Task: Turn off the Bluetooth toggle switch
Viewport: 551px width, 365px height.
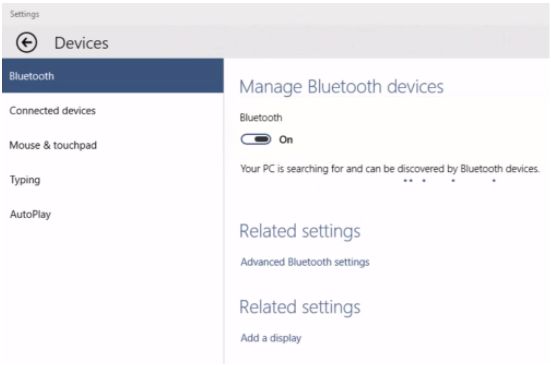Action: [256, 139]
